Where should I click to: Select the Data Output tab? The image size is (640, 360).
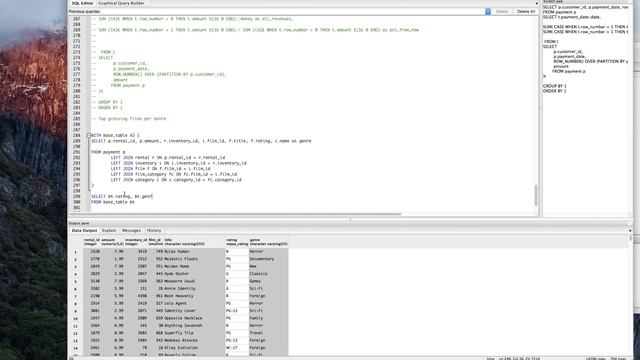coord(84,231)
